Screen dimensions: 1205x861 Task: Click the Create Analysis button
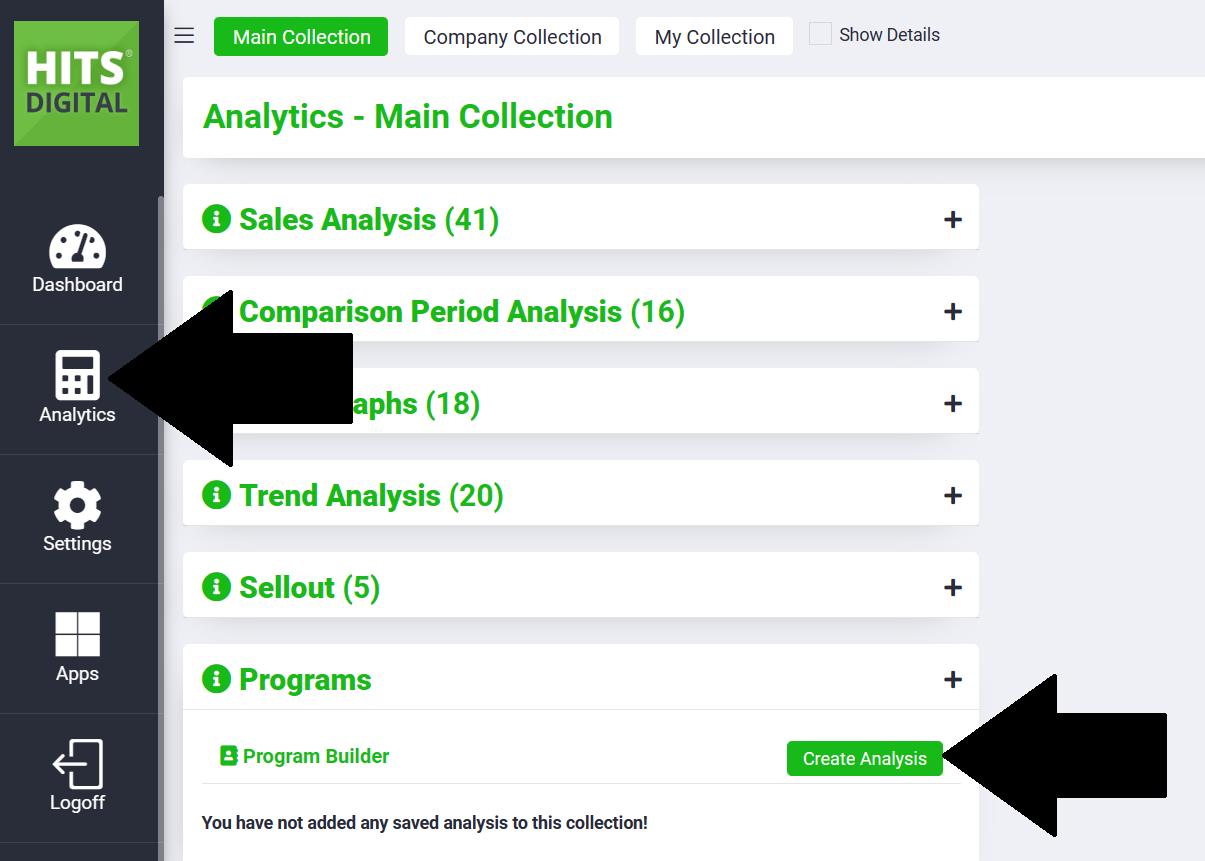coord(864,758)
